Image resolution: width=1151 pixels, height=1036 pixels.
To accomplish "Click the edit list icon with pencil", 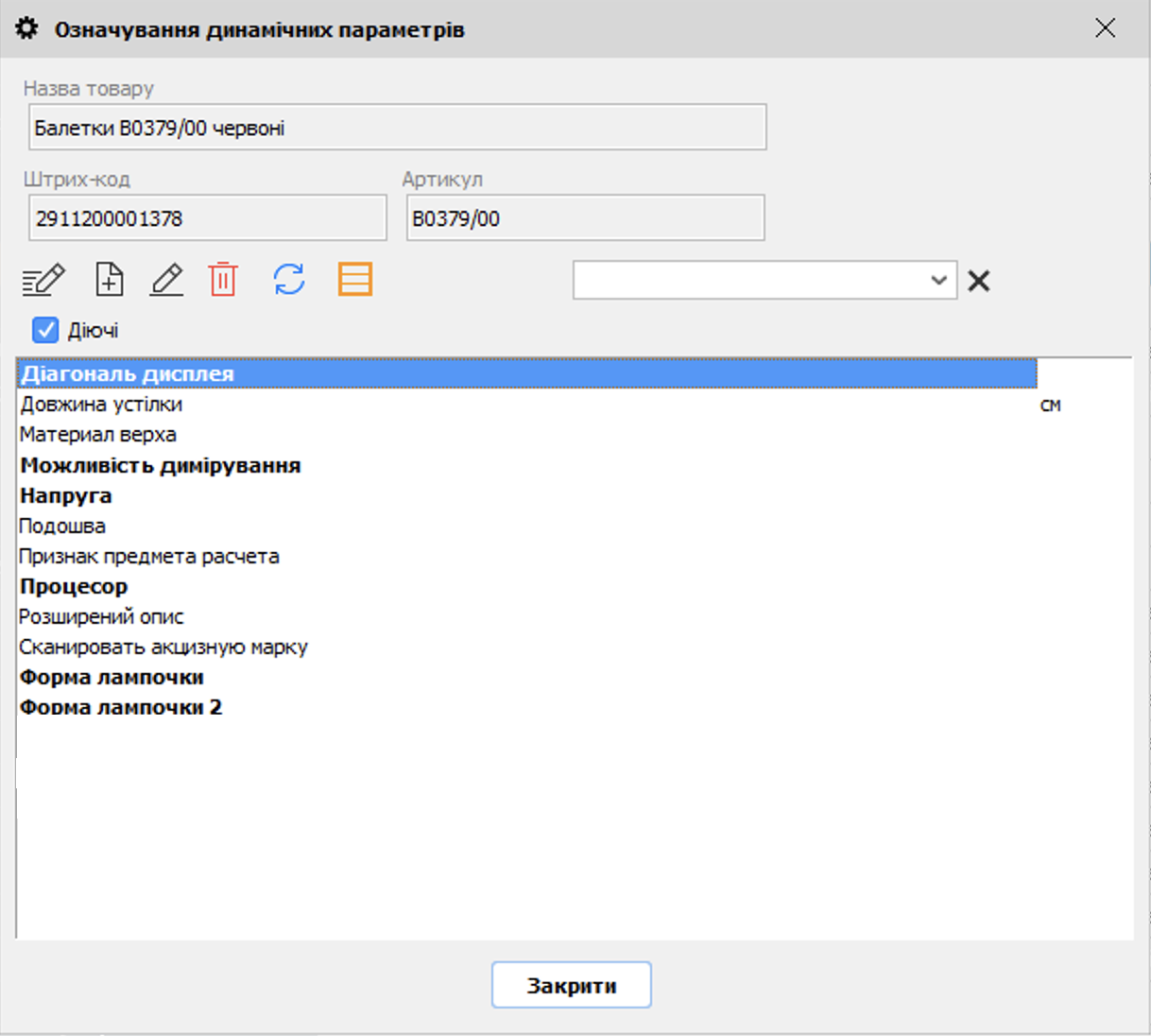I will point(43,280).
